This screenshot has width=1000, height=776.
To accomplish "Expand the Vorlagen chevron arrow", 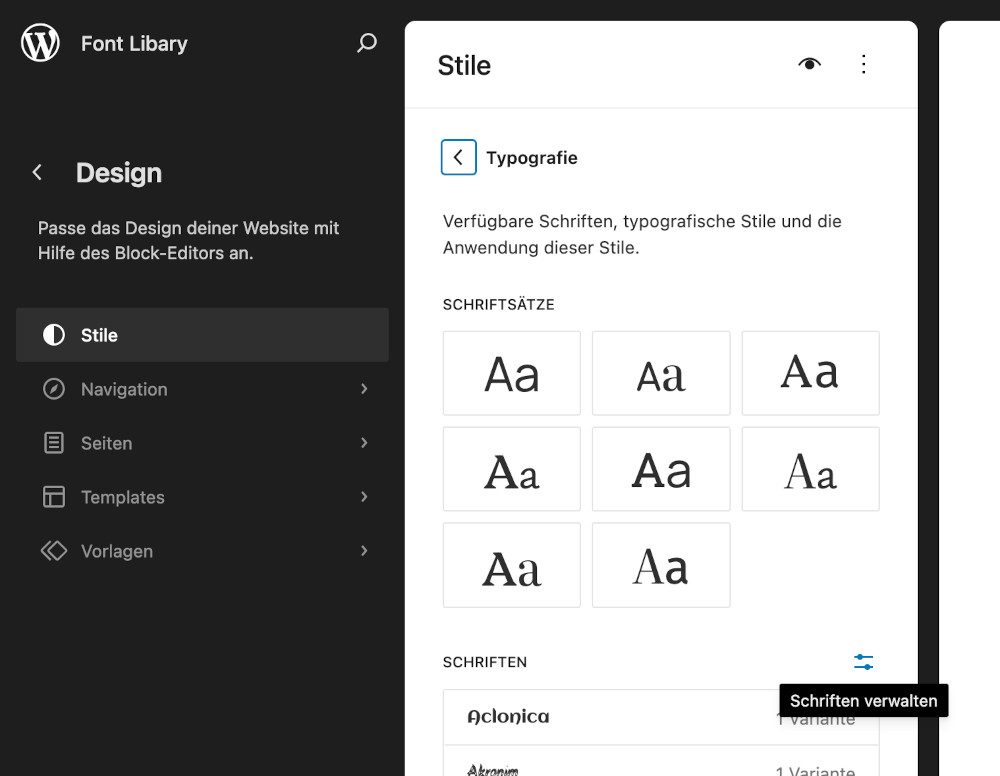I will (x=364, y=551).
